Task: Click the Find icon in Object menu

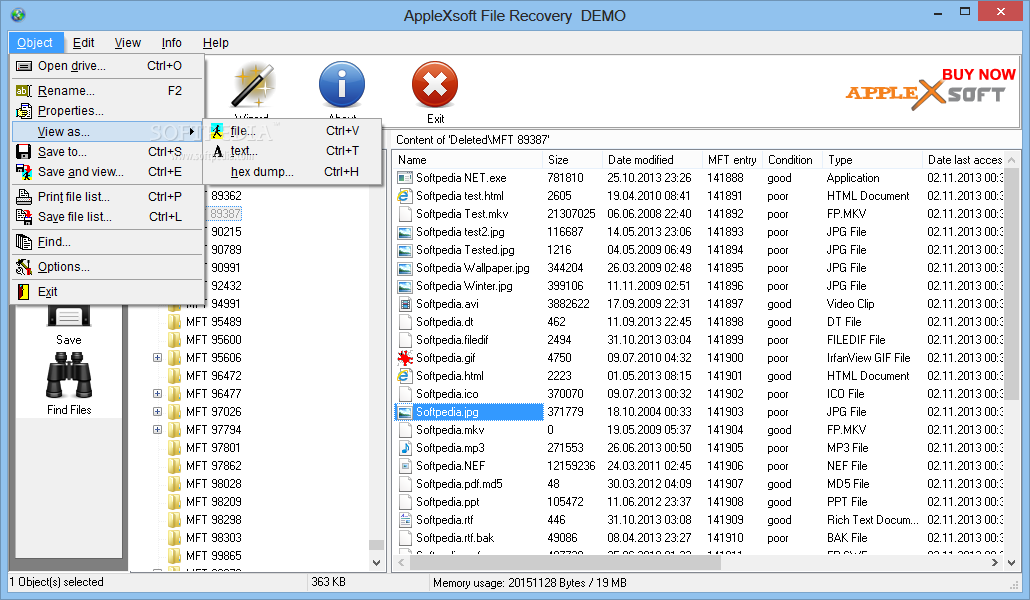Action: click(24, 242)
